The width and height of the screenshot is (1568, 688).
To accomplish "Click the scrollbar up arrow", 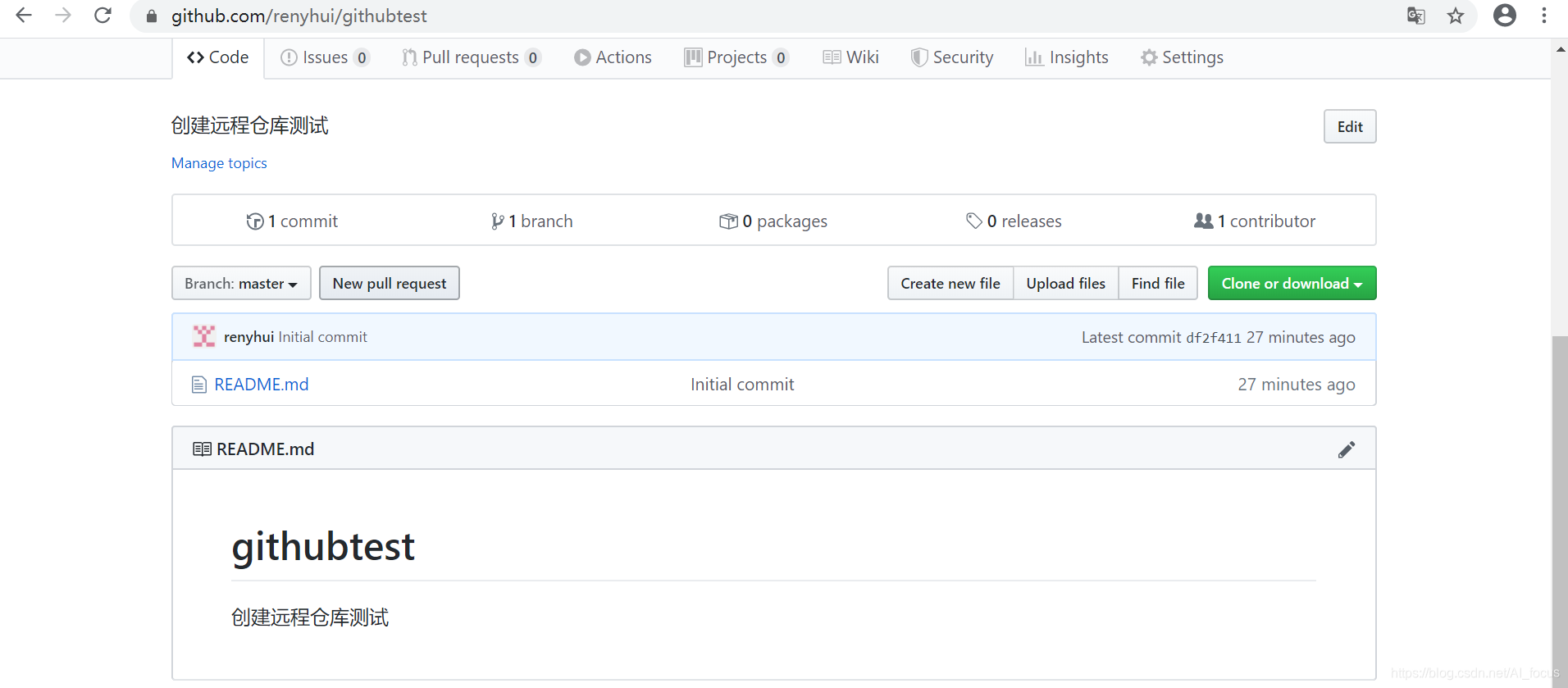I will (1560, 49).
